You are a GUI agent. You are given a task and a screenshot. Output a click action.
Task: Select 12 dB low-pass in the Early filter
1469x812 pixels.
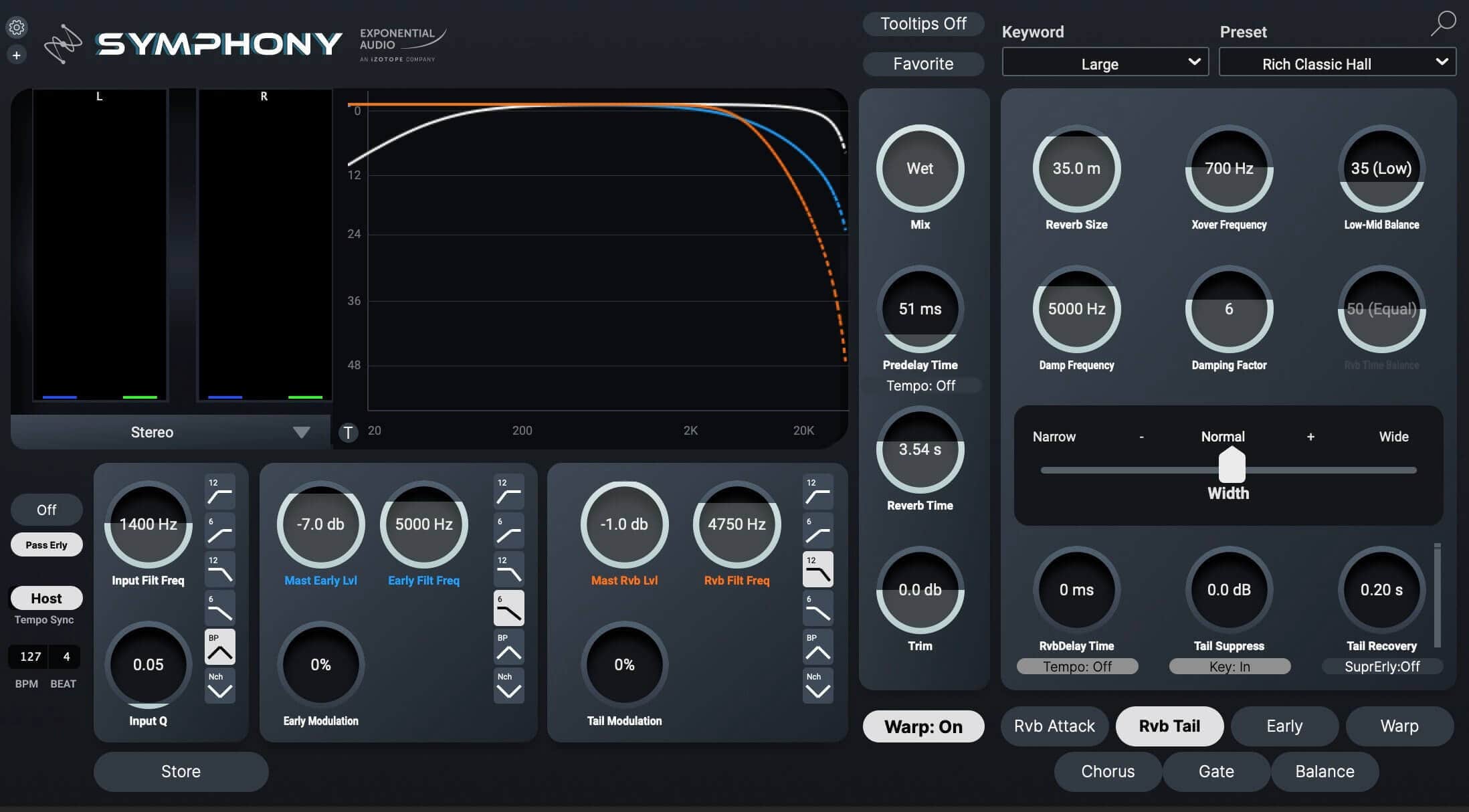(508, 569)
